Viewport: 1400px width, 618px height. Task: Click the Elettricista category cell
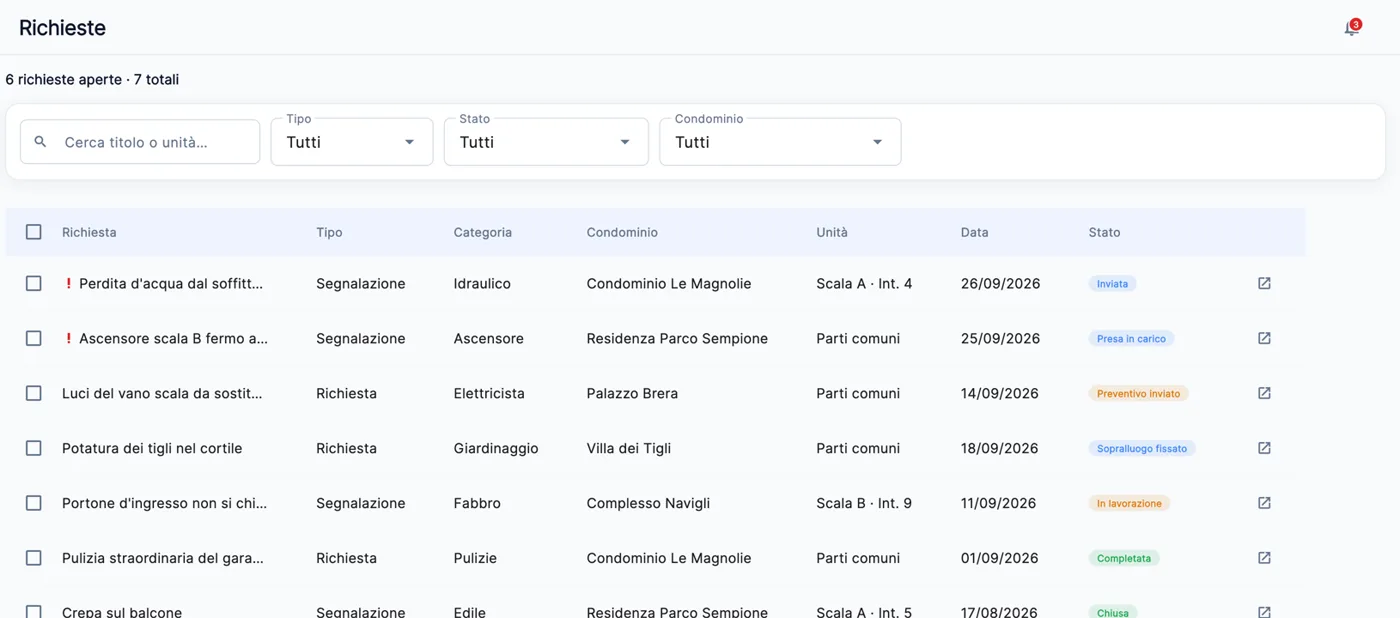[489, 393]
